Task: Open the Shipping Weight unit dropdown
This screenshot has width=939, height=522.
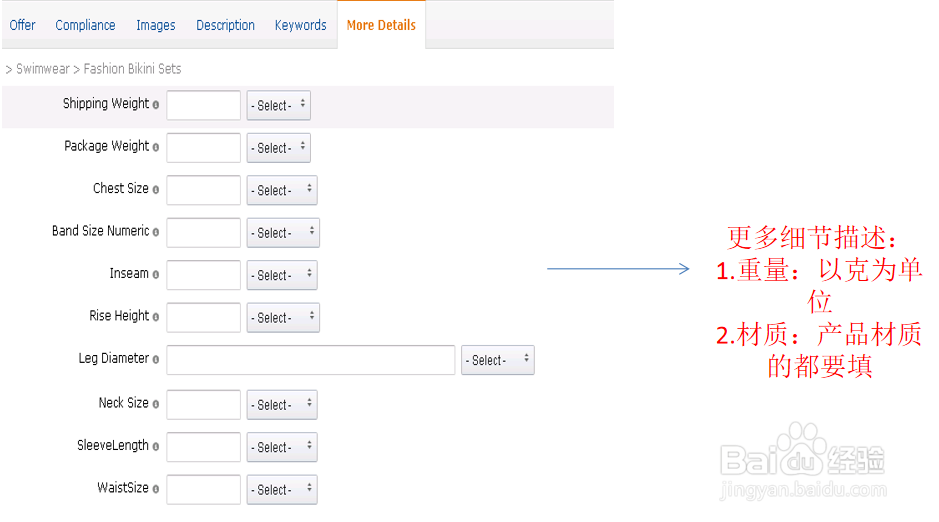Action: [x=278, y=105]
